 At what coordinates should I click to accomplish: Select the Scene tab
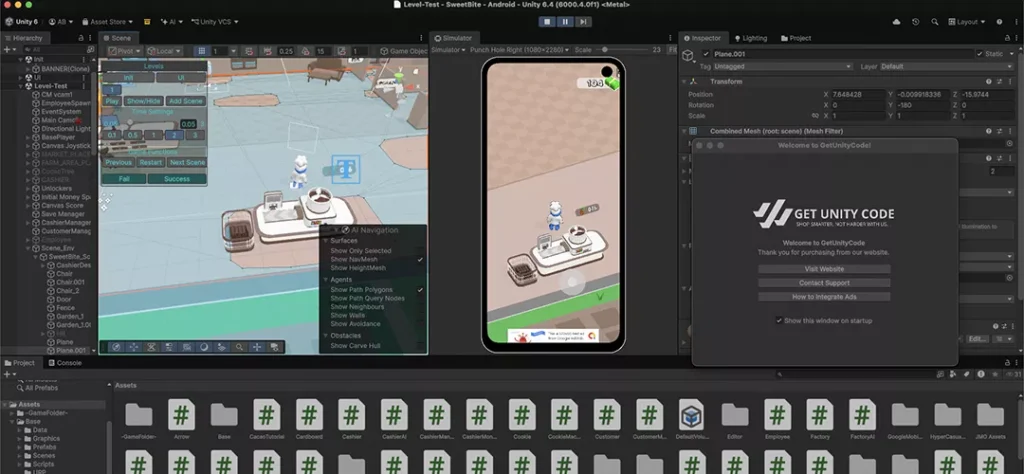(x=117, y=38)
